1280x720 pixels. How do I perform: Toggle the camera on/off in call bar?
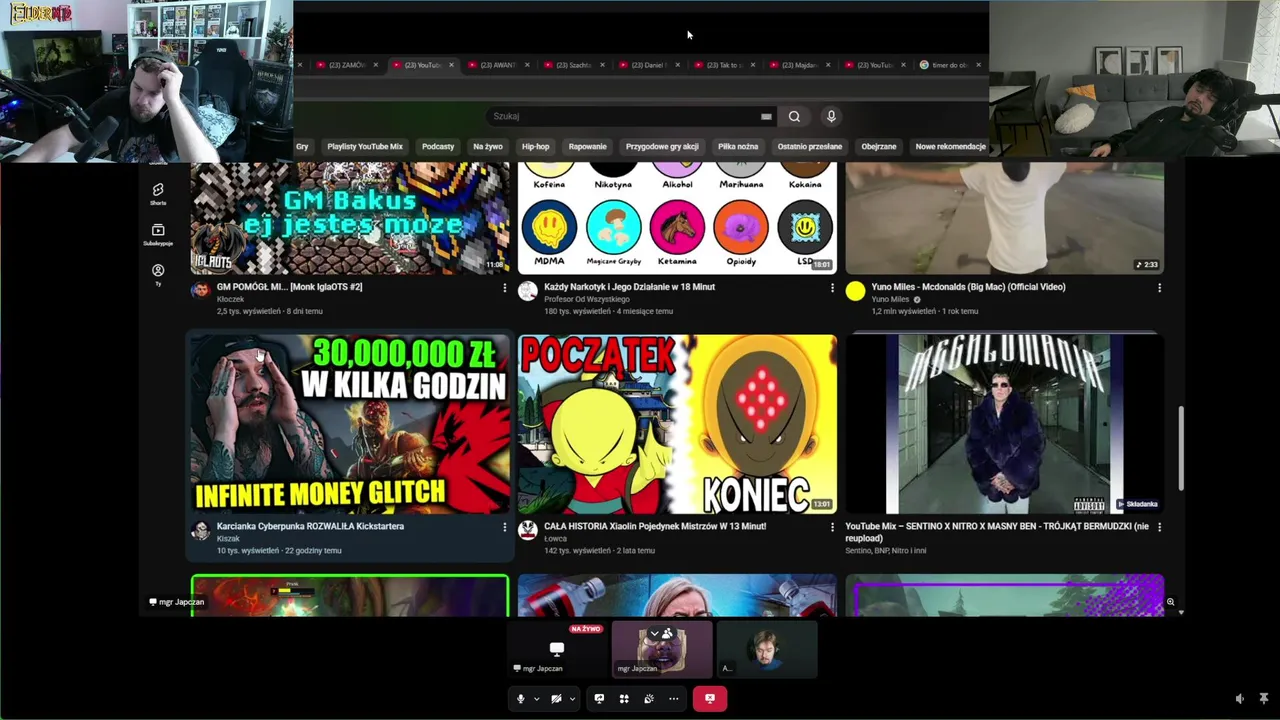point(556,699)
